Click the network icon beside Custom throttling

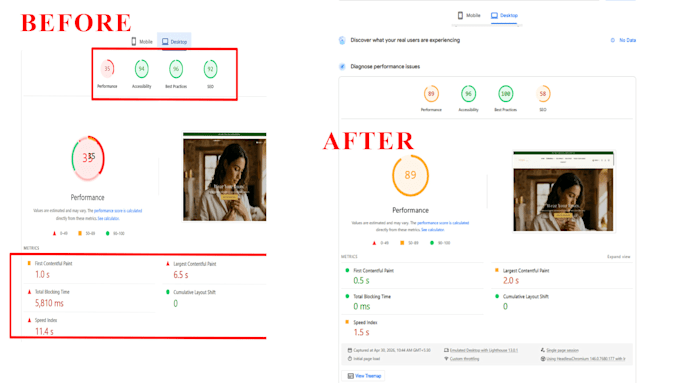click(446, 359)
